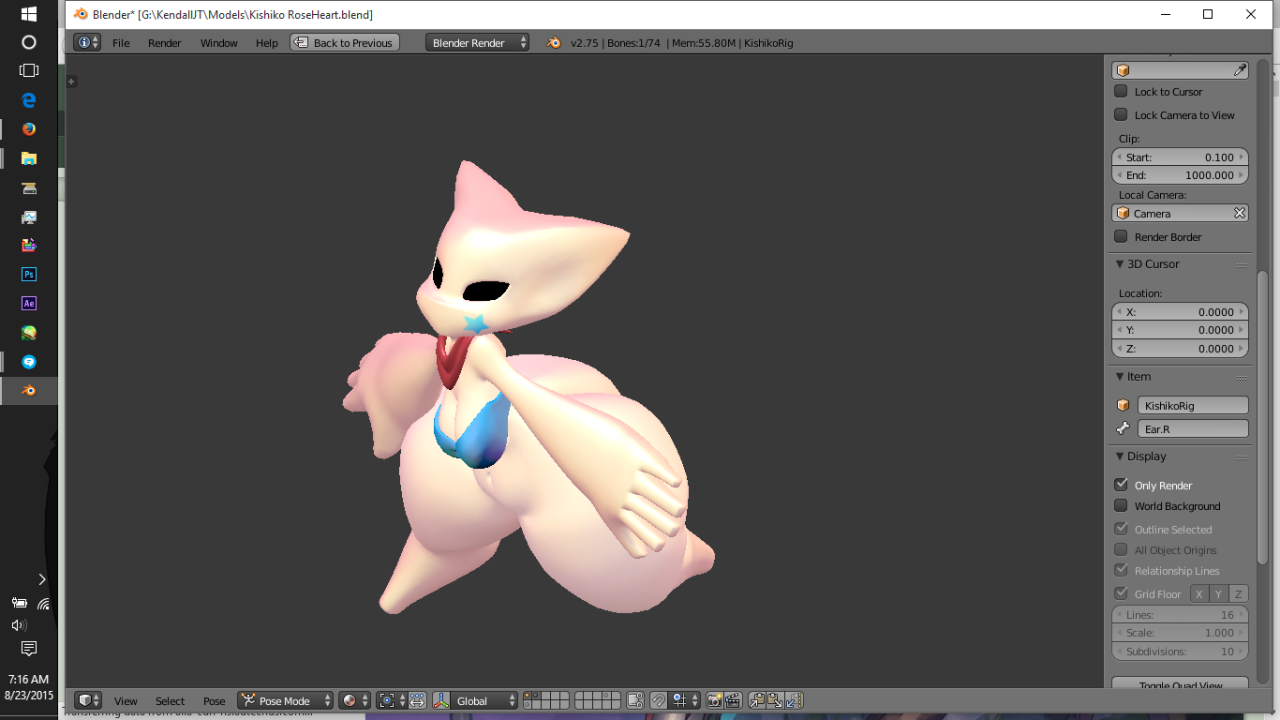Open the Global orientation dropdown
Image resolution: width=1280 pixels, height=720 pixels.
click(485, 701)
